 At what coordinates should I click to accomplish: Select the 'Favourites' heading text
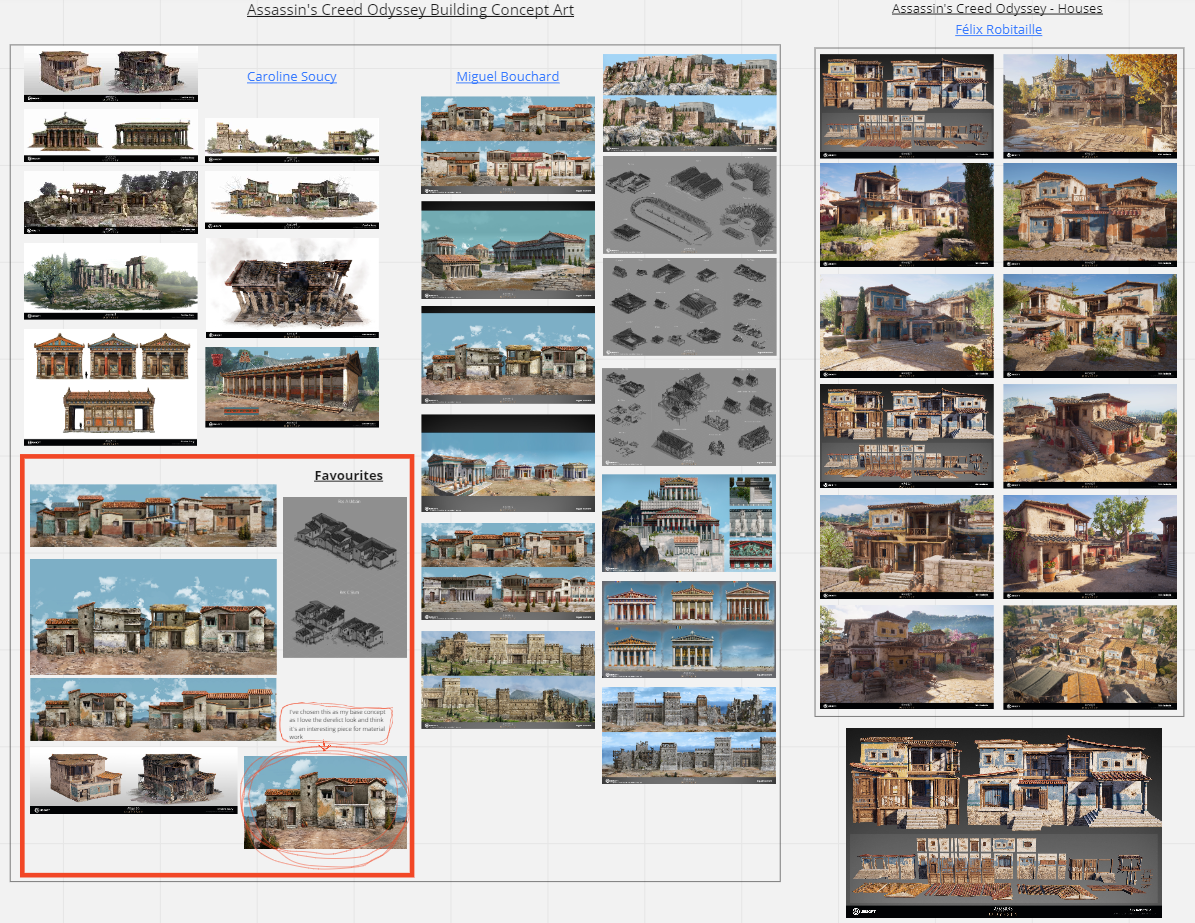tap(348, 475)
